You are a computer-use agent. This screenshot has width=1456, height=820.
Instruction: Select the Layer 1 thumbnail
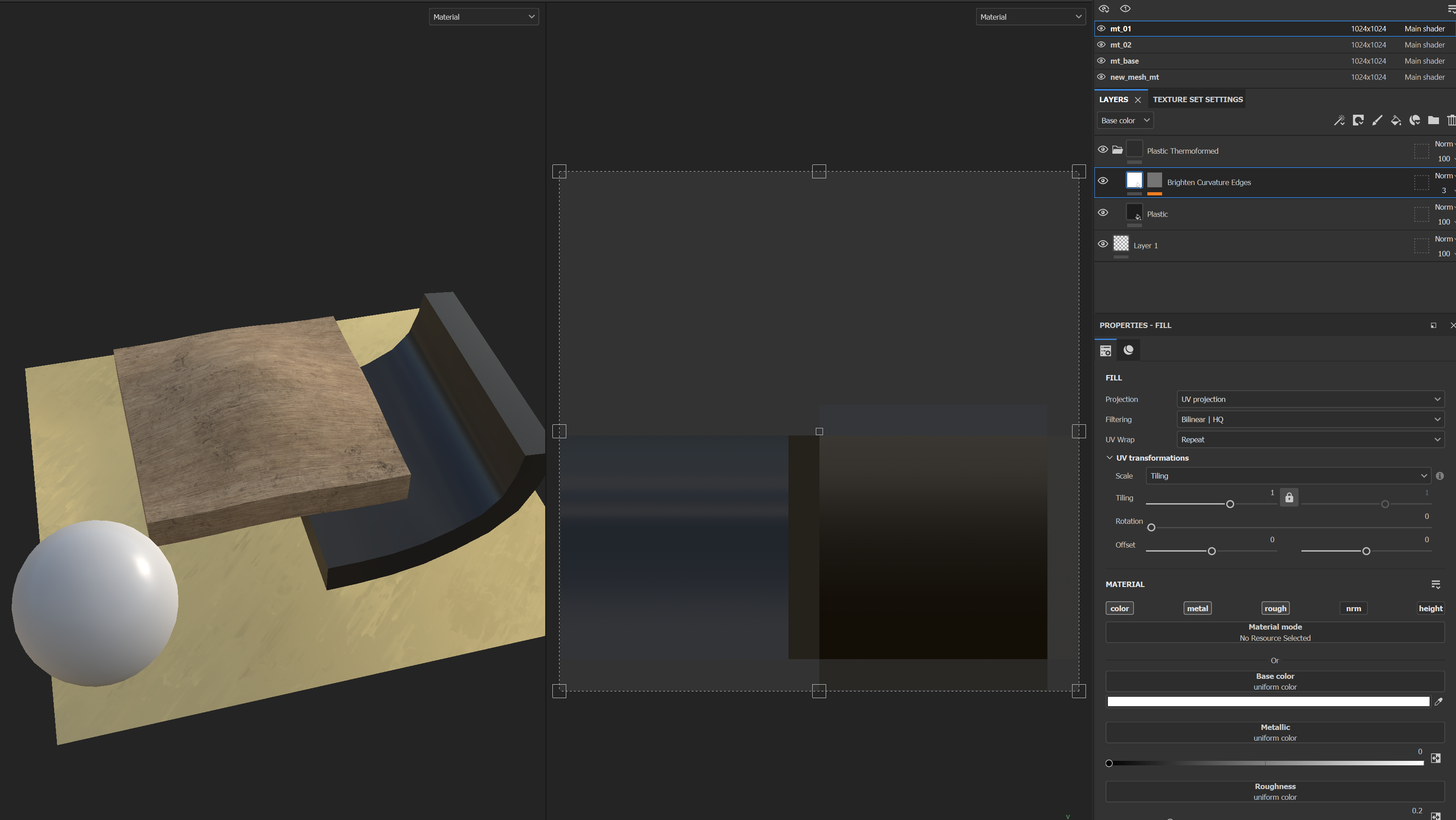(x=1121, y=244)
